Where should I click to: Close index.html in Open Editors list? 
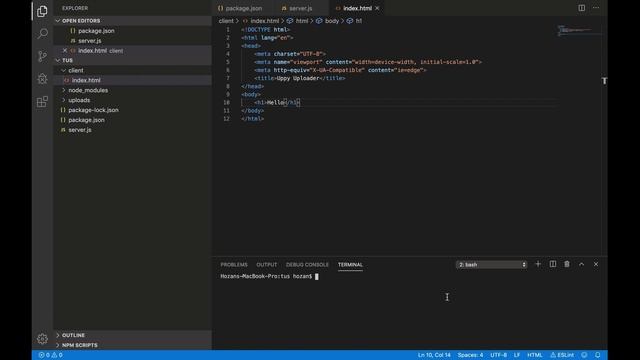click(x=64, y=51)
